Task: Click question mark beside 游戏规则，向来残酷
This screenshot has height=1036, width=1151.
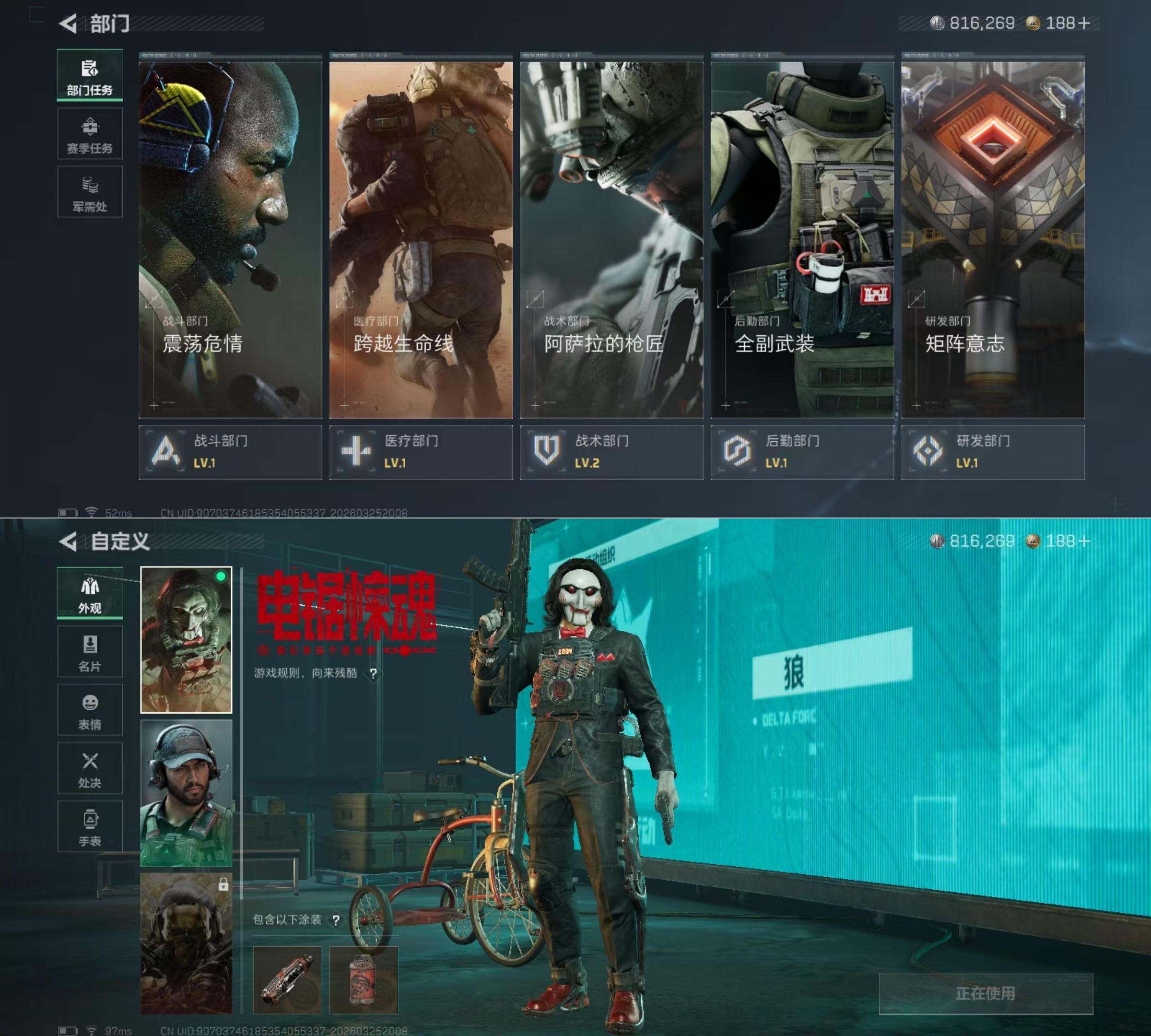Action: [x=374, y=673]
